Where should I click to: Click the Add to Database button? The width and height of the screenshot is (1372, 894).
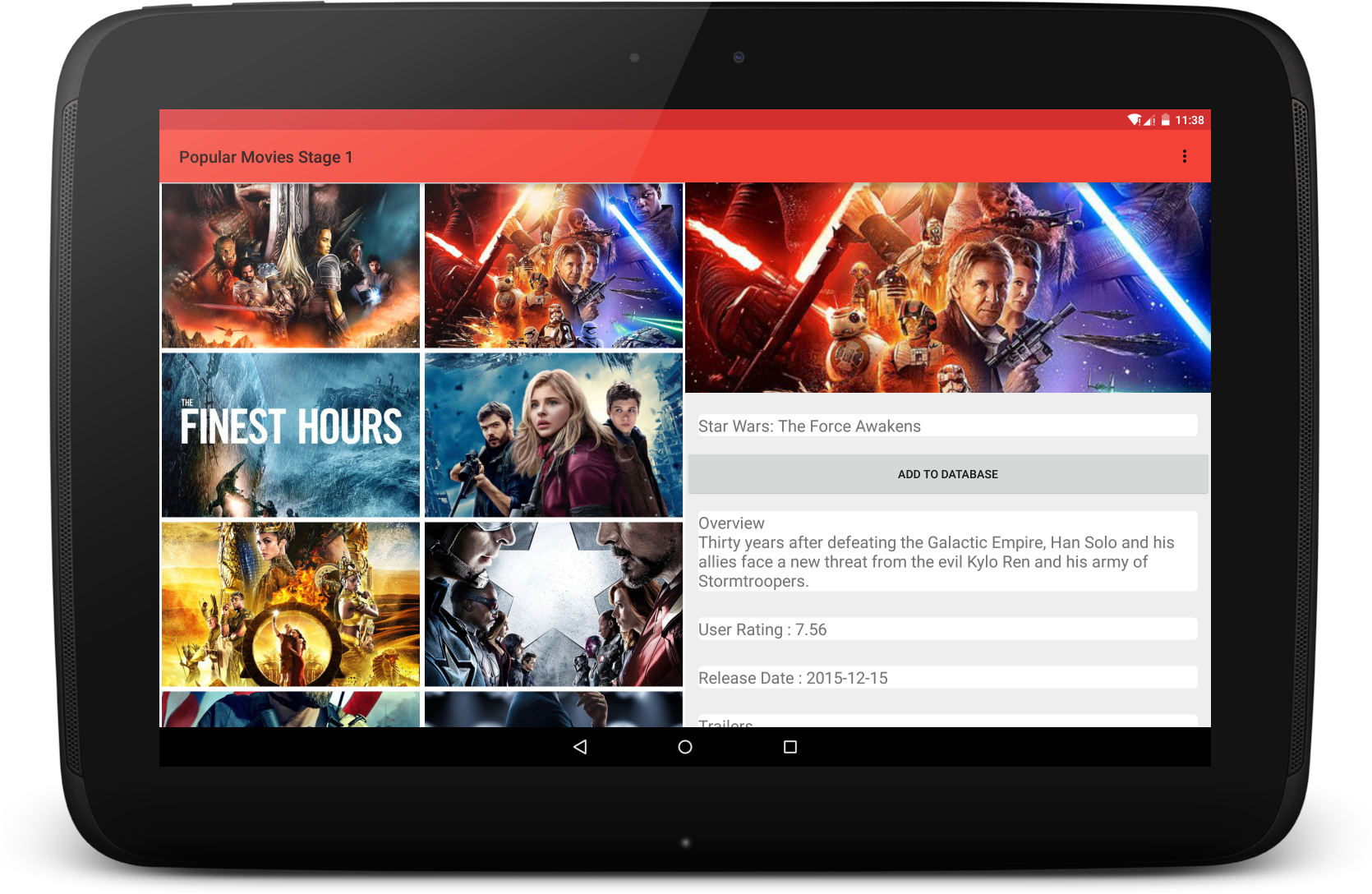point(948,474)
